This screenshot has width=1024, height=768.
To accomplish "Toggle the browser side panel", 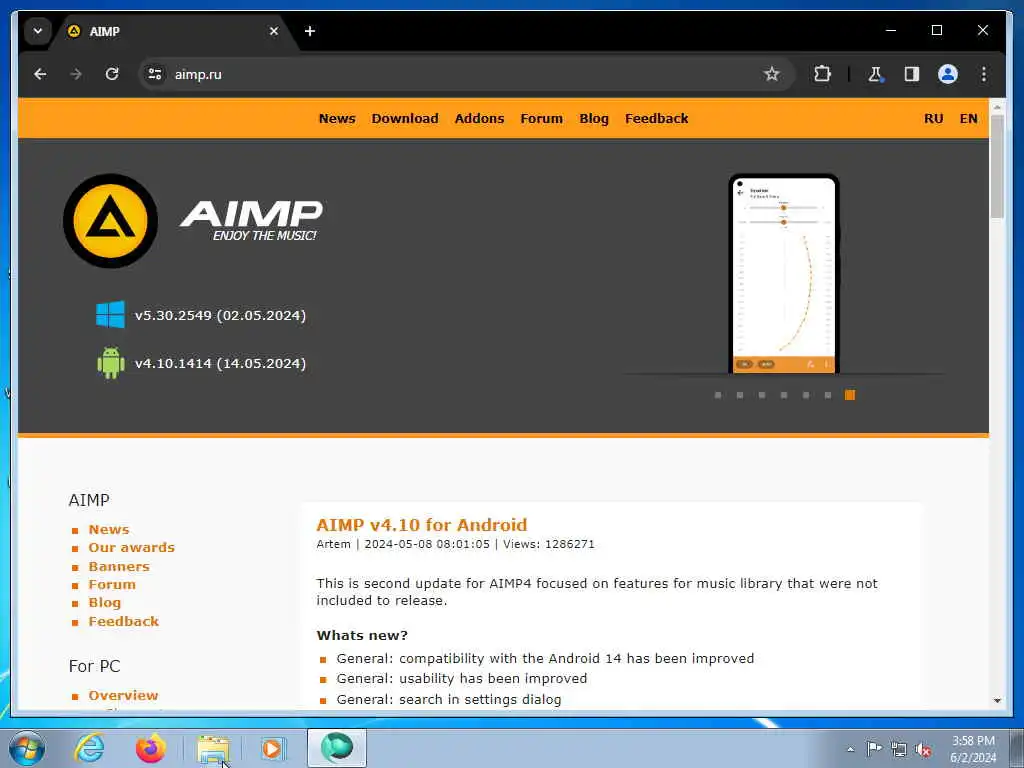I will [x=912, y=74].
